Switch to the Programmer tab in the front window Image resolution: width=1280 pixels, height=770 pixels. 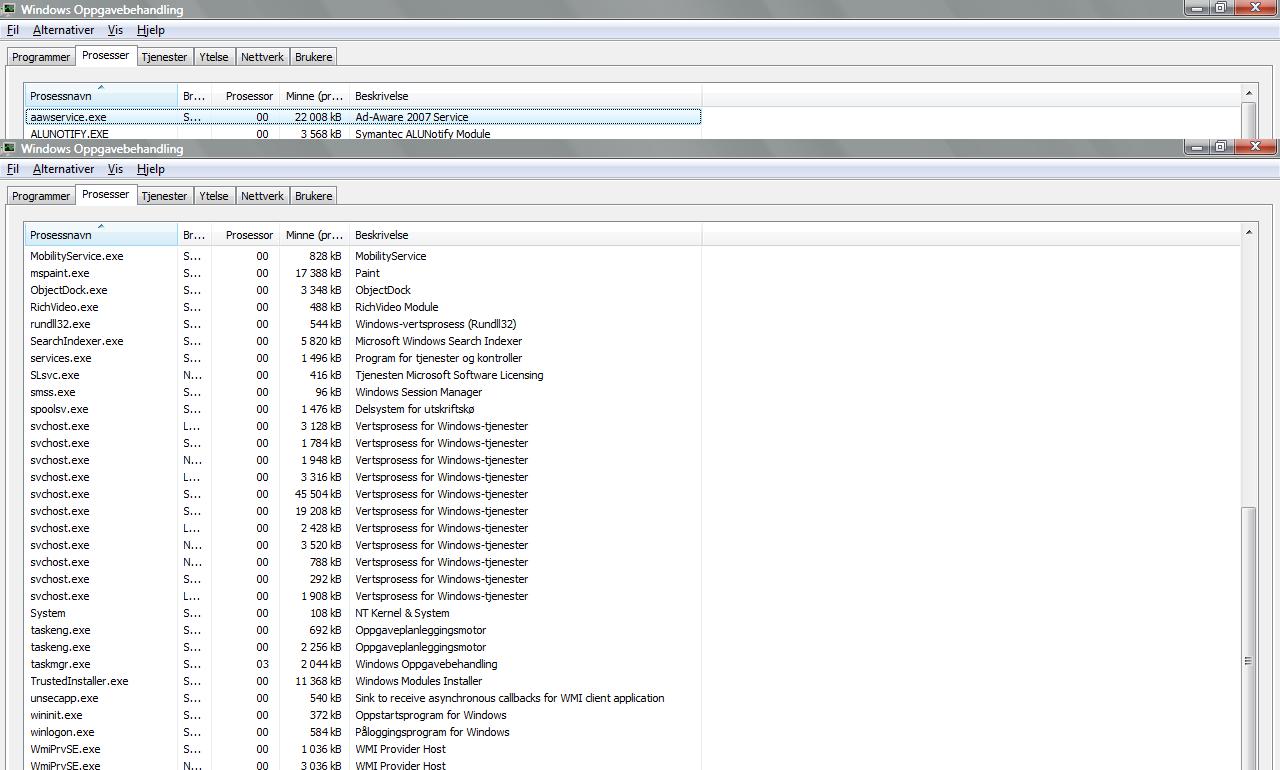(41, 196)
